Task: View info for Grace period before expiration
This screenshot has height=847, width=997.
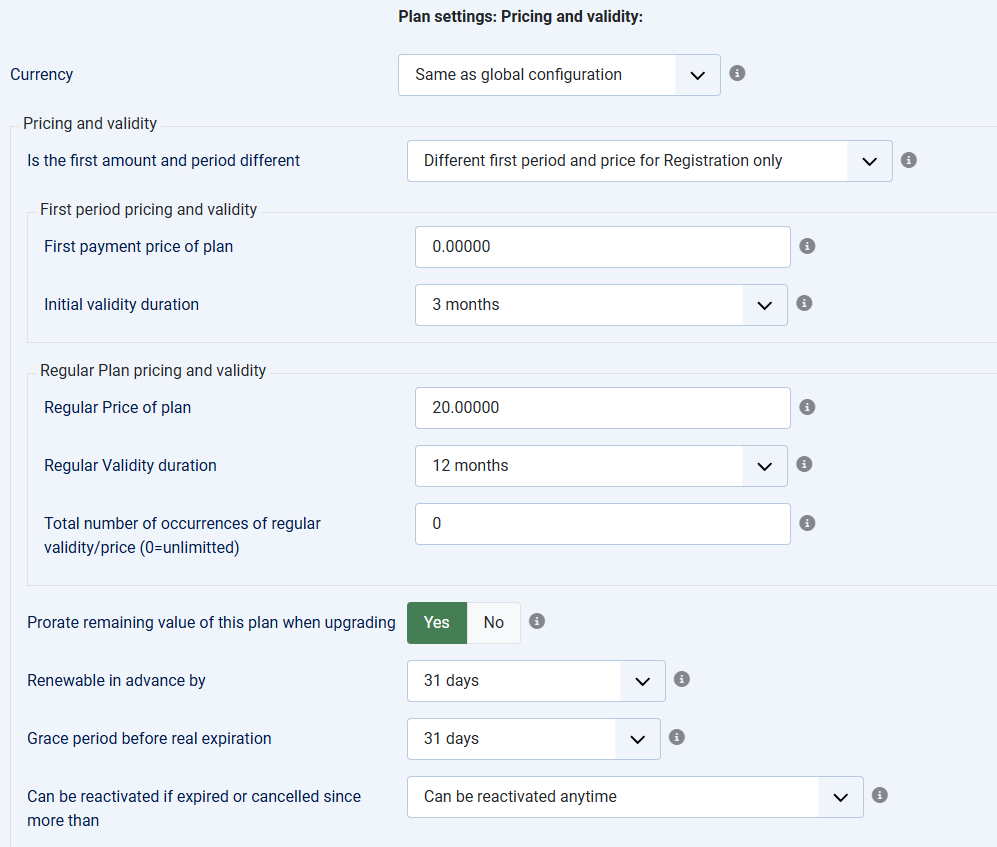Action: click(x=677, y=737)
